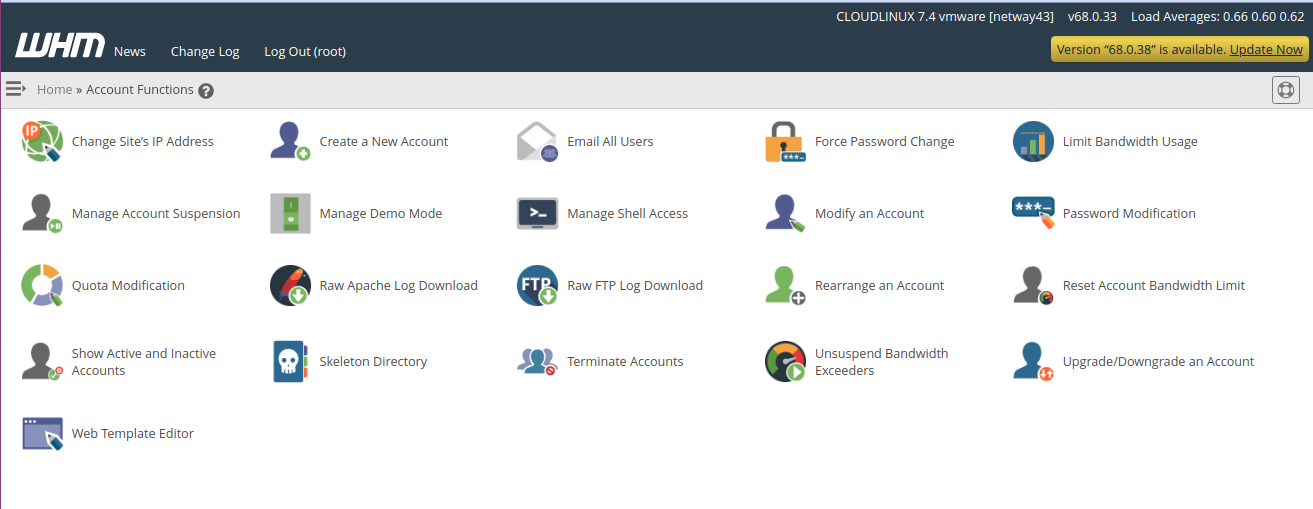1313x509 pixels.
Task: Click the Change Site's IP Address icon
Action: pyautogui.click(x=42, y=142)
